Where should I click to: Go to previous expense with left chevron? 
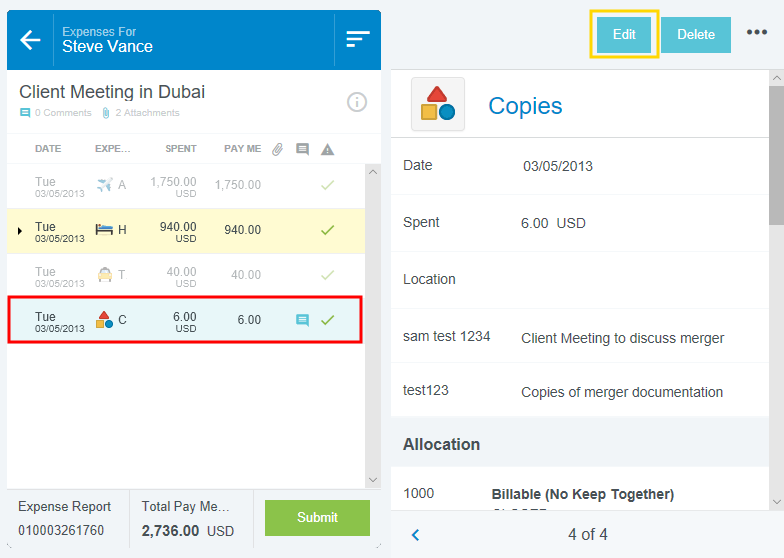(x=416, y=535)
